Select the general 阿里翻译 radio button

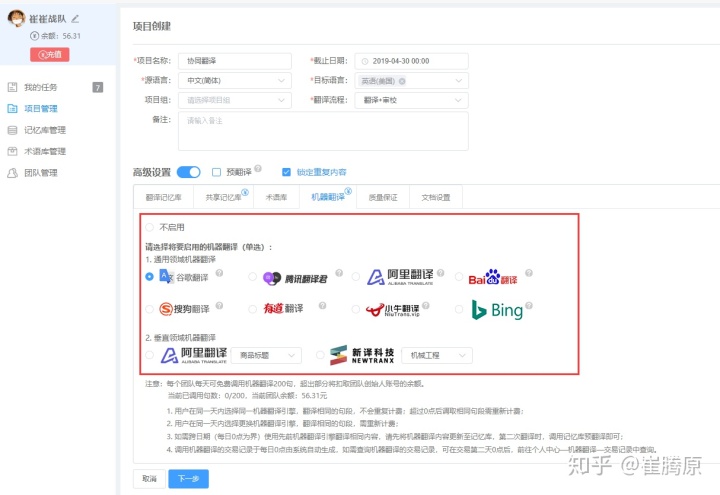pos(355,277)
